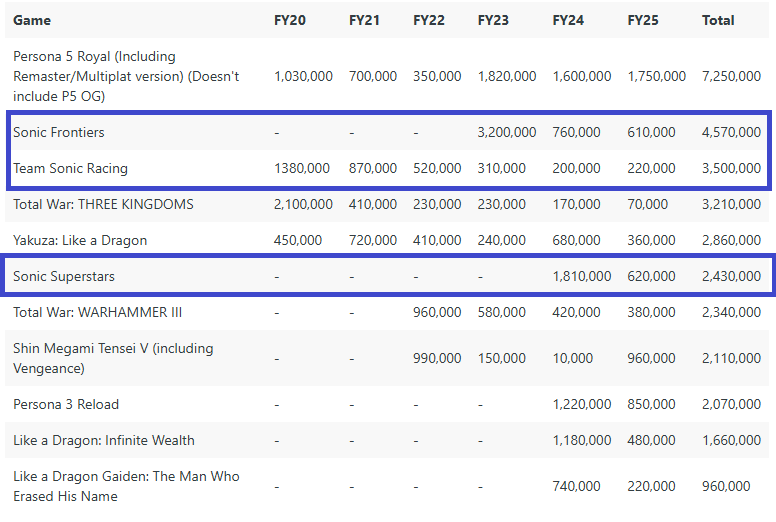The height and width of the screenshot is (522, 776).
Task: Click the FY23 column header
Action: 493,20
